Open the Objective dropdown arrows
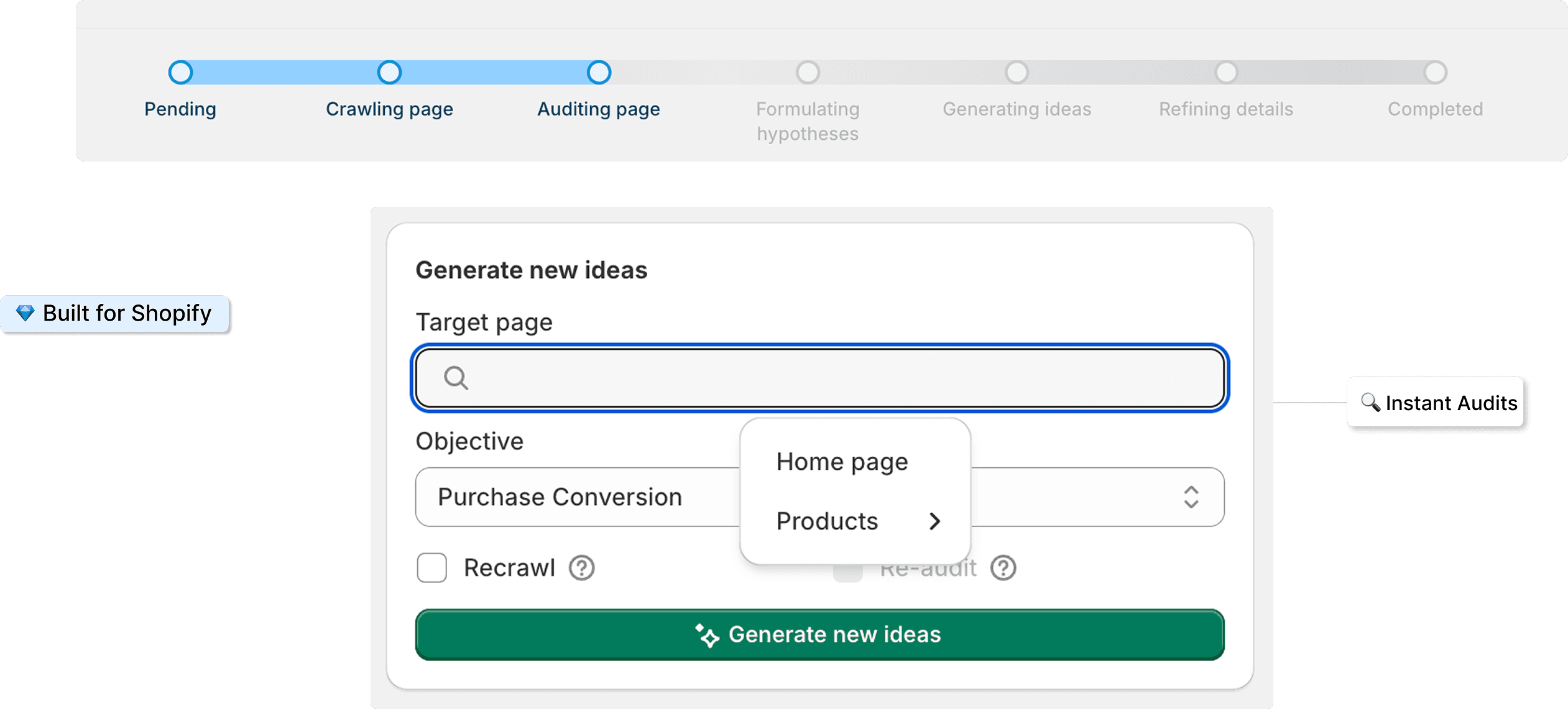Screen dimensions: 1568x709 pos(1191,497)
